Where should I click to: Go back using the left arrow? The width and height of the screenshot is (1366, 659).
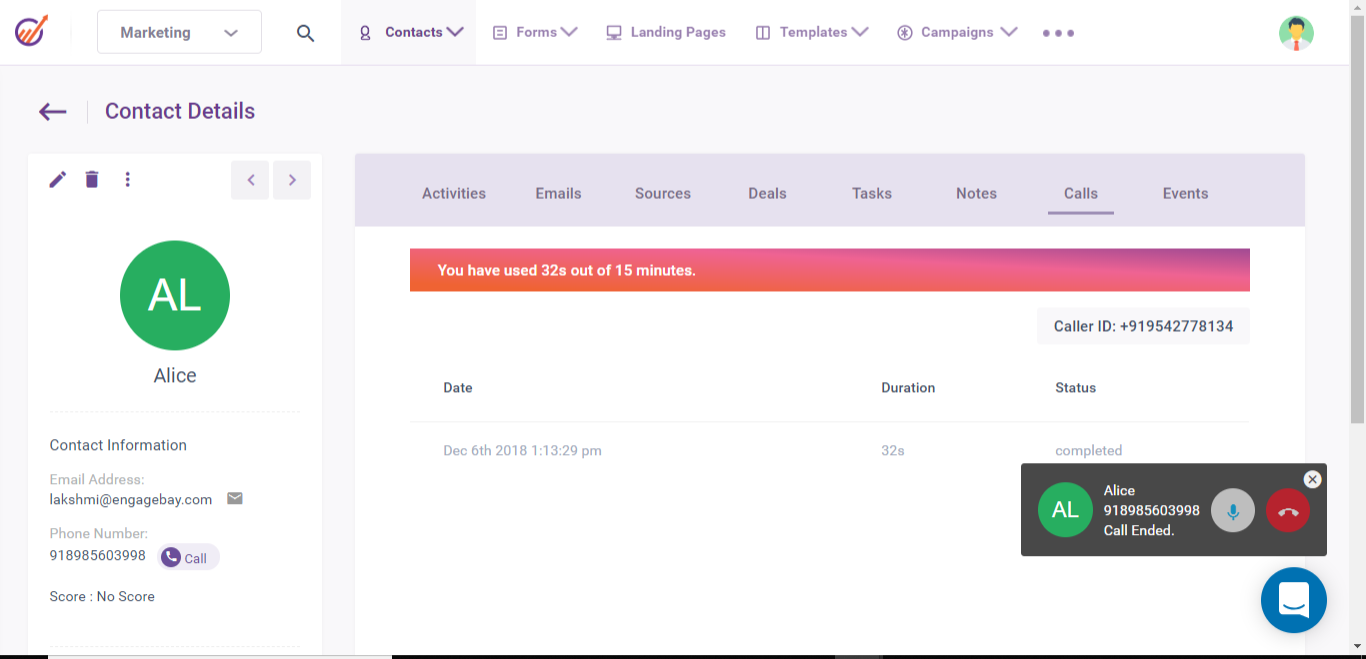coord(53,112)
